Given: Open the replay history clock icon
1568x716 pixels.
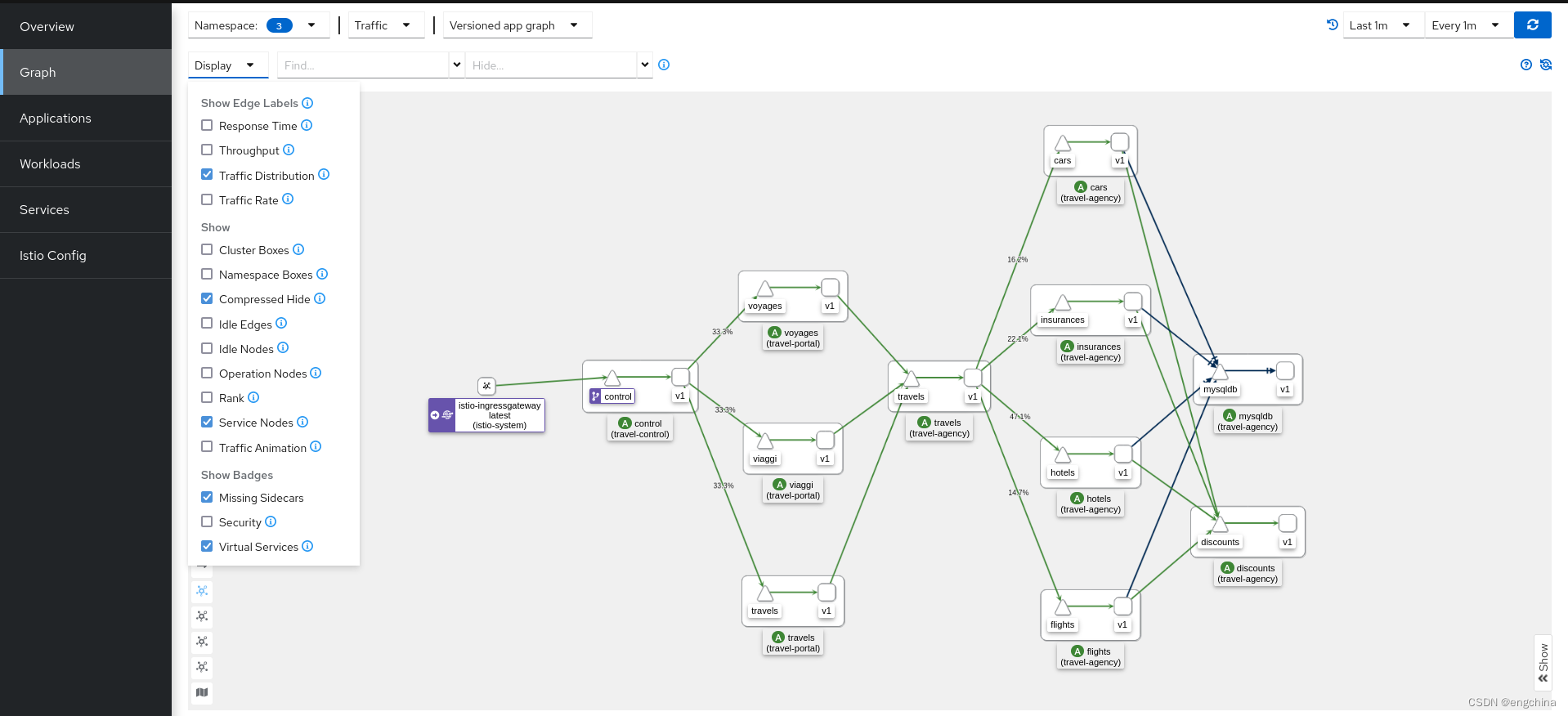Looking at the screenshot, I should click(1332, 25).
